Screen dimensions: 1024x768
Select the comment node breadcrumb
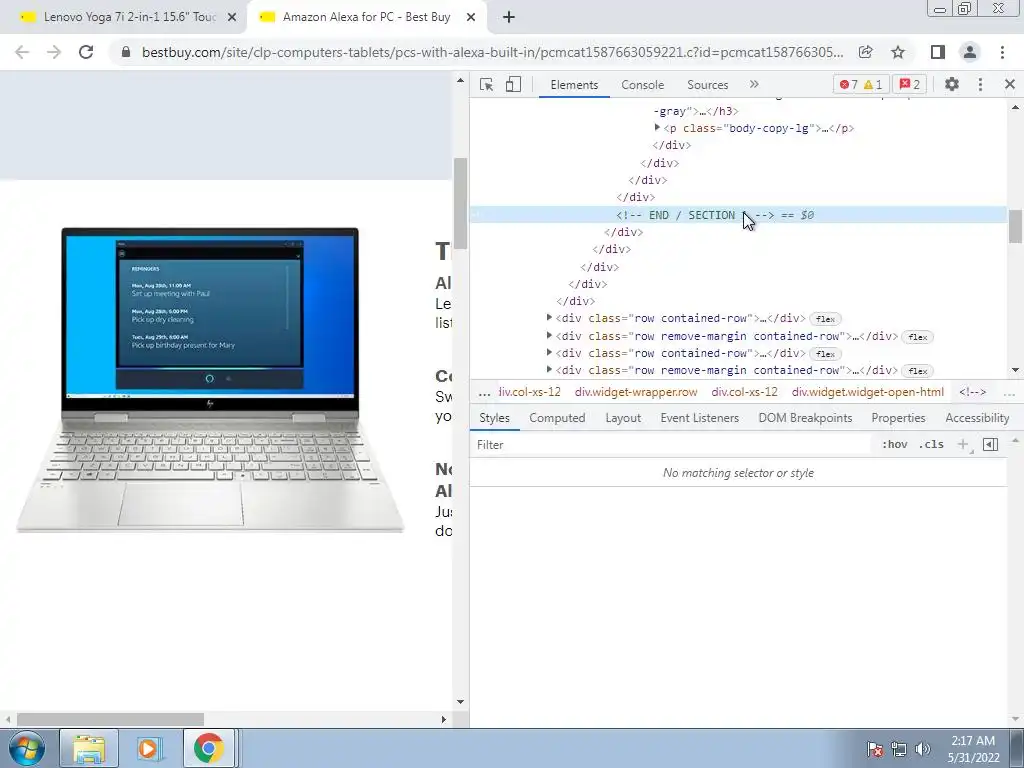pyautogui.click(x=972, y=392)
